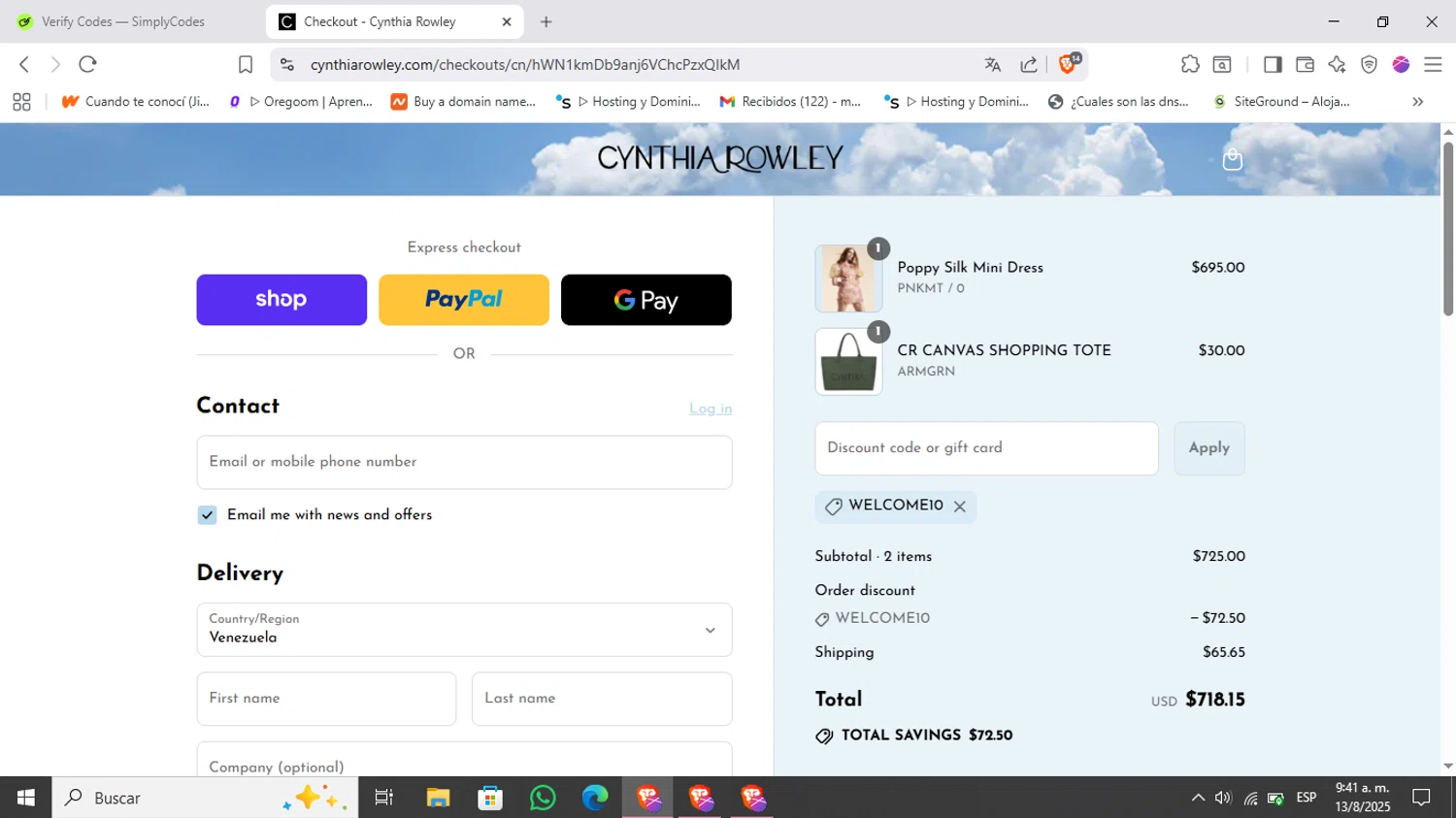Image resolution: width=1456 pixels, height=818 pixels.
Task: Focus the Discount code or gift card field
Action: coord(986,448)
